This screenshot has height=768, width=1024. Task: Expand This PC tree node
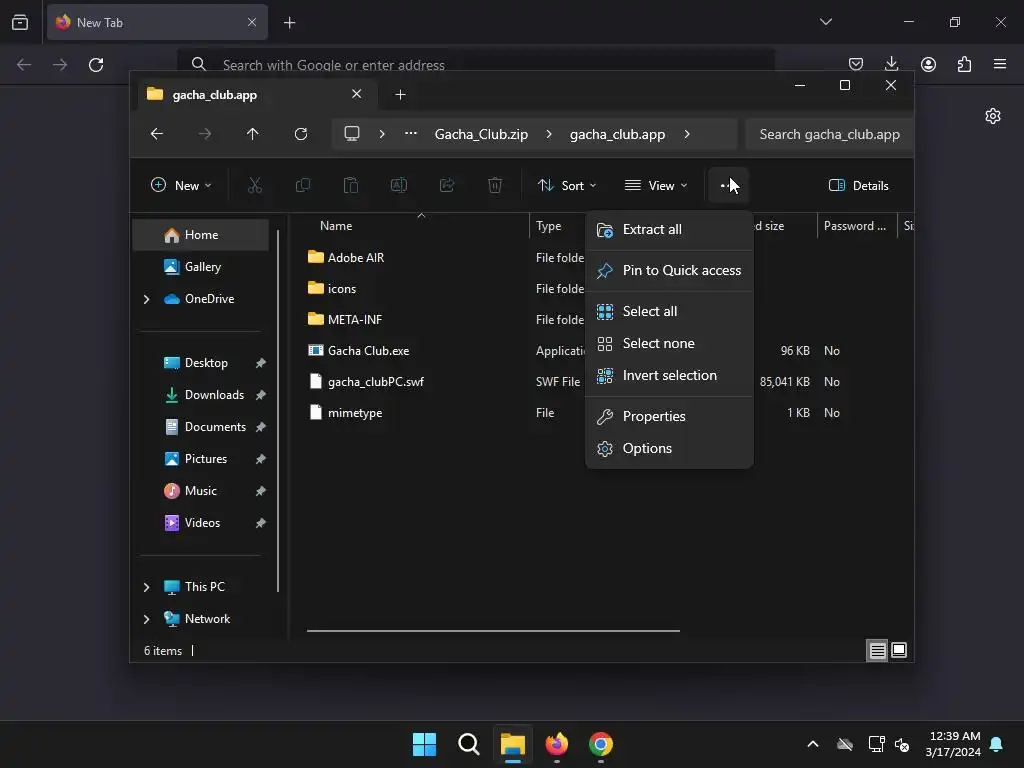point(146,587)
